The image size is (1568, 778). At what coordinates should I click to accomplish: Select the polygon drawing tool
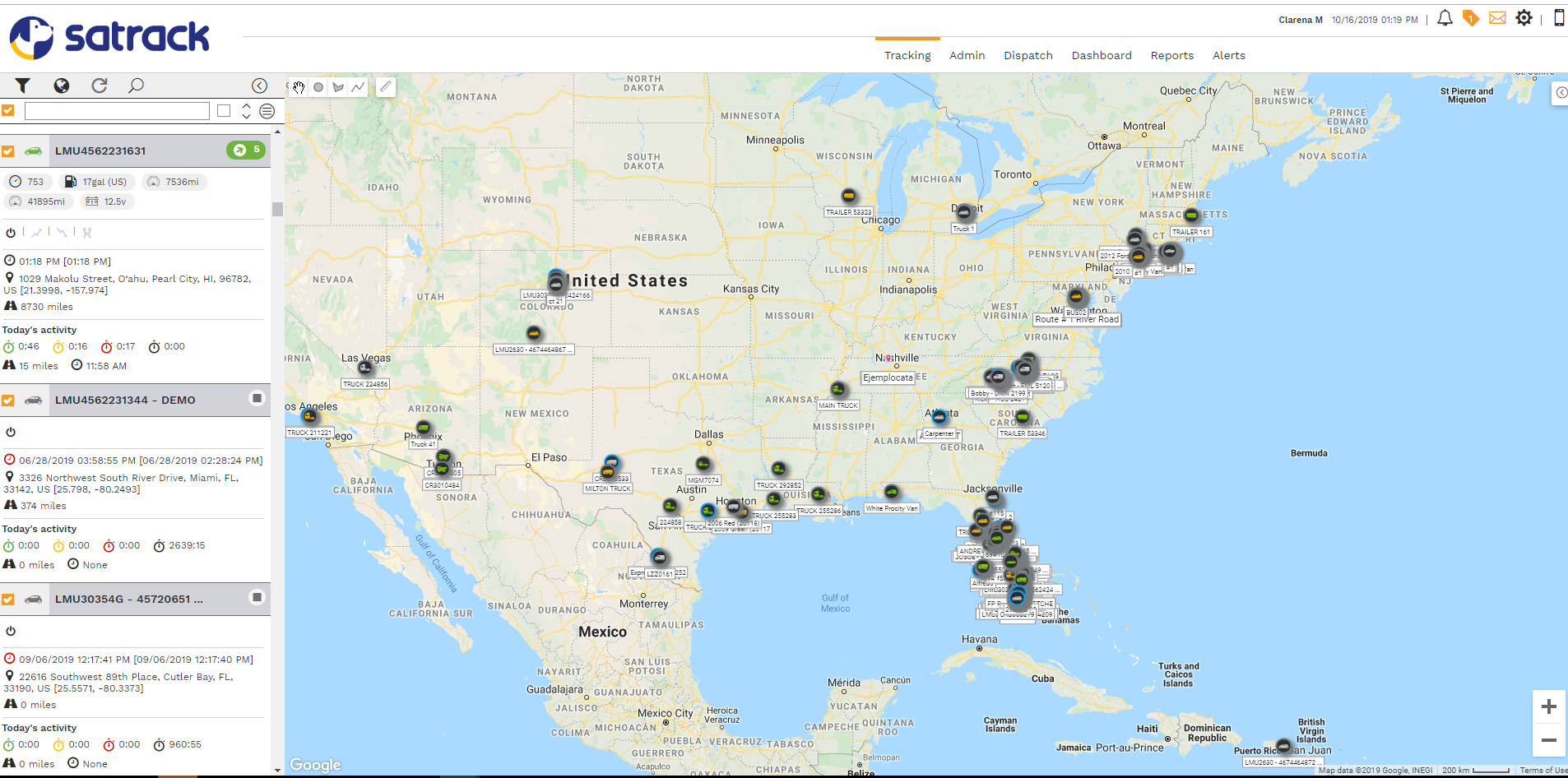337,87
